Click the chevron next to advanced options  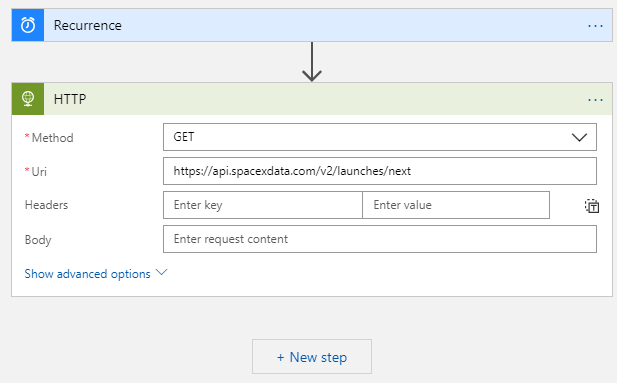(x=161, y=272)
